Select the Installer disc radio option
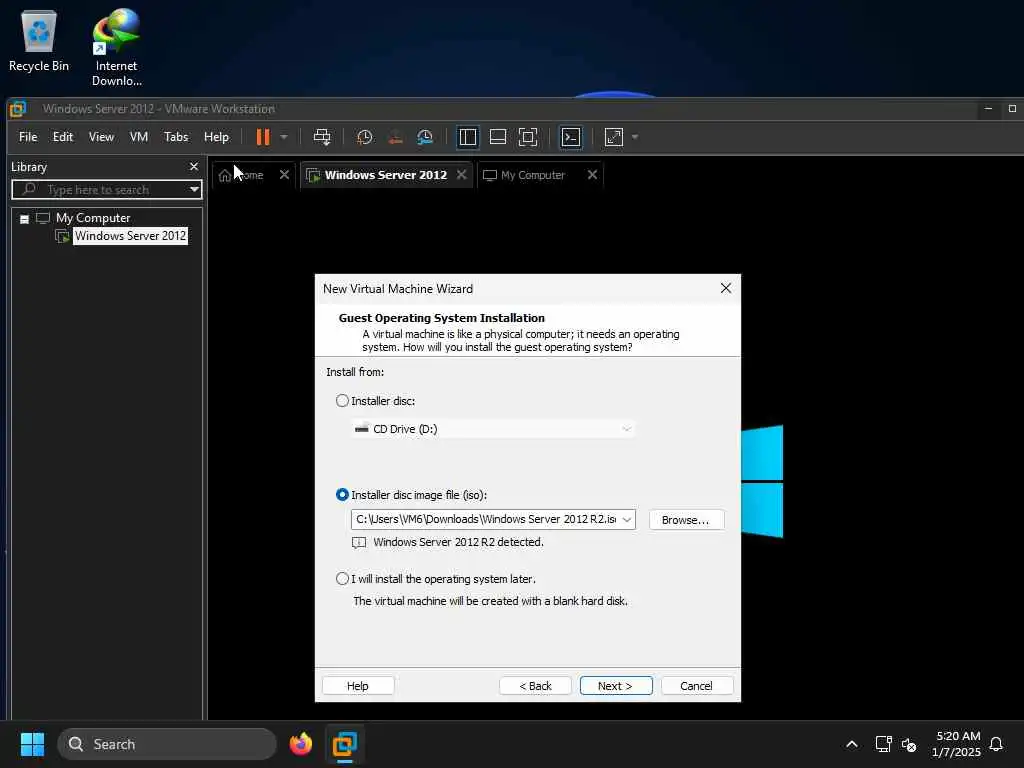1024x768 pixels. click(342, 401)
